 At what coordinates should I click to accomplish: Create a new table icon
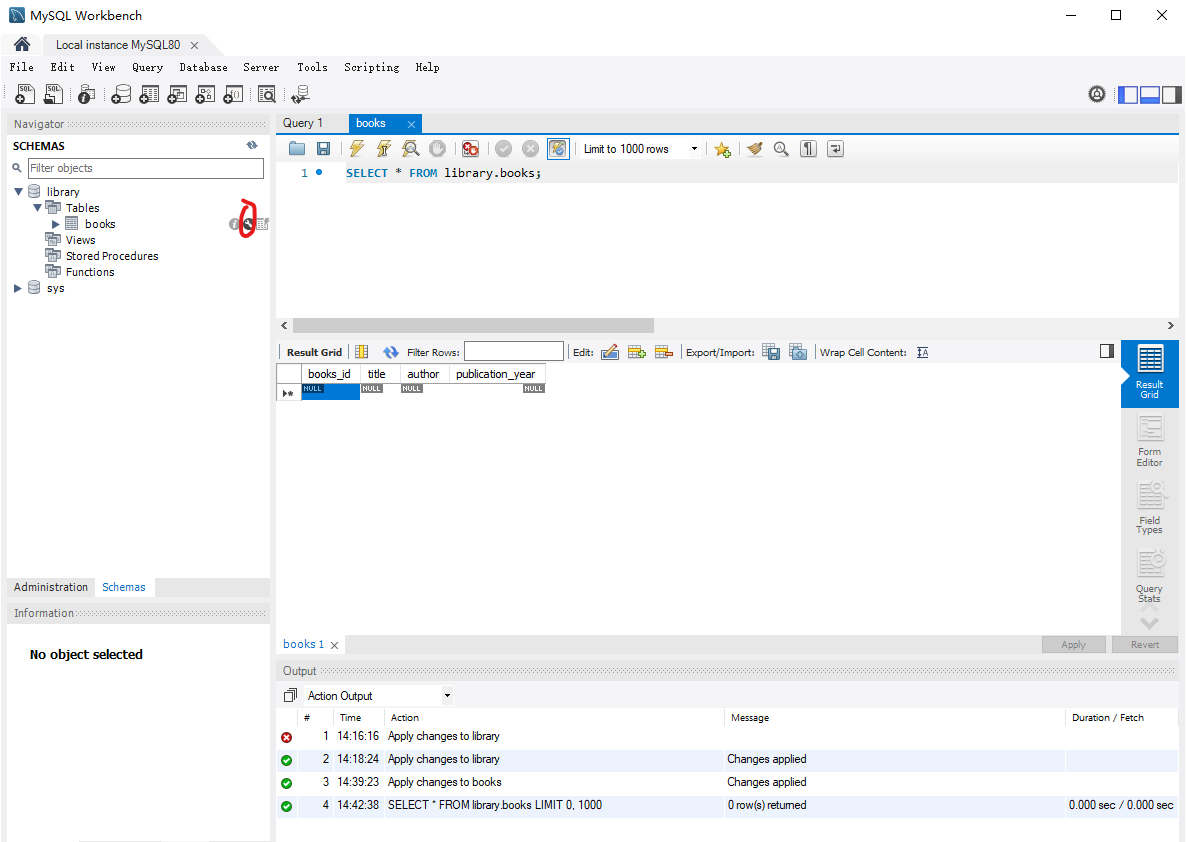tap(149, 95)
